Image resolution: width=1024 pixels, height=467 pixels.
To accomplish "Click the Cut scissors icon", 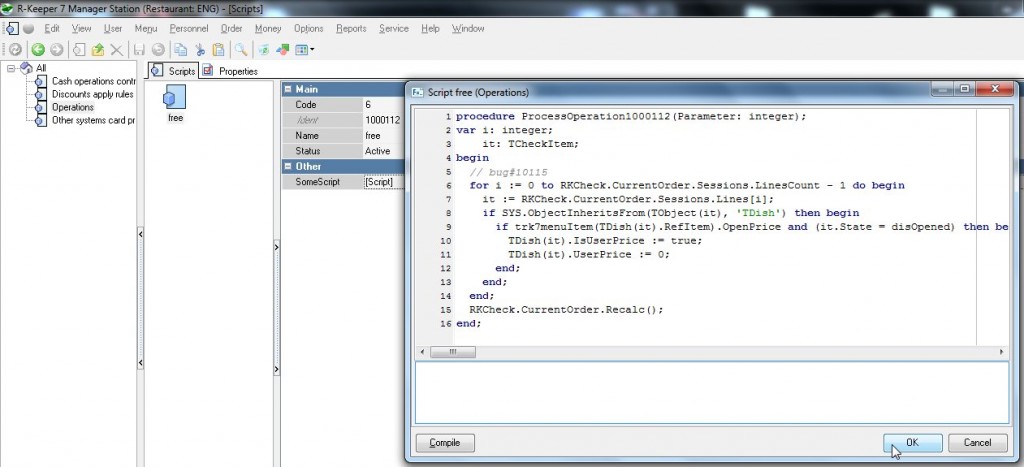I will point(200,50).
